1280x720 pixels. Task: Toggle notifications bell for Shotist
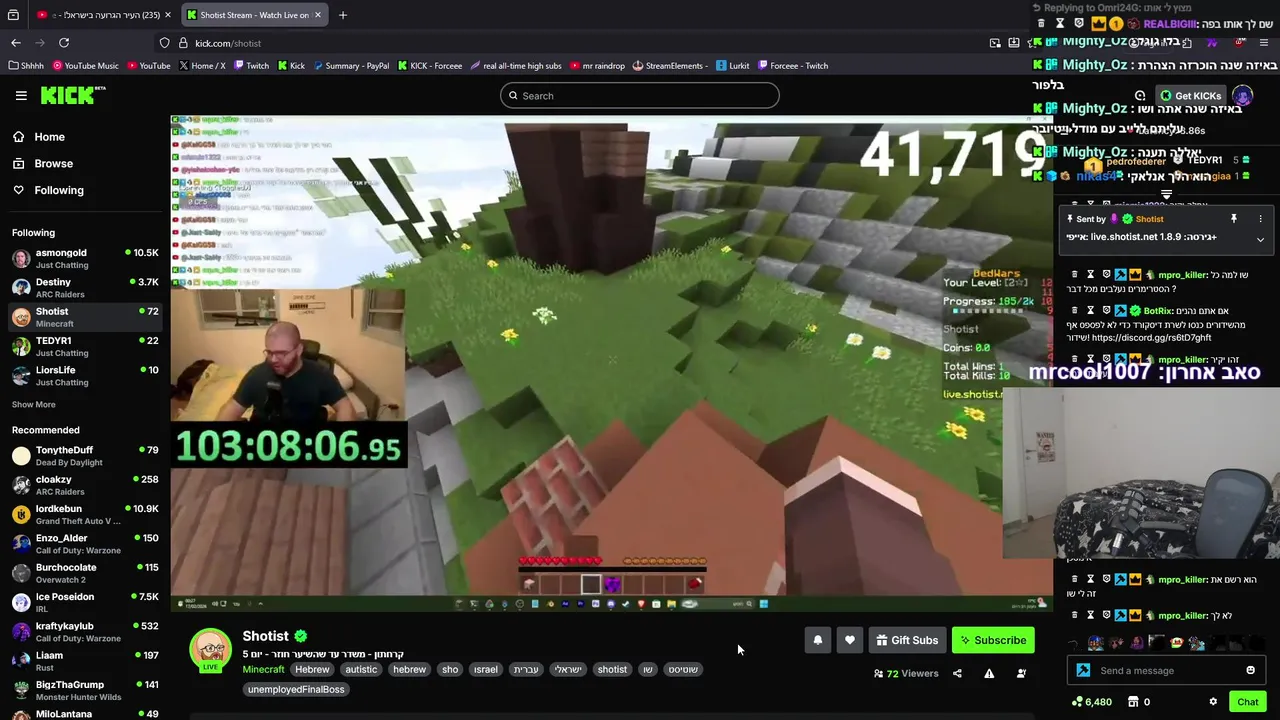point(818,640)
